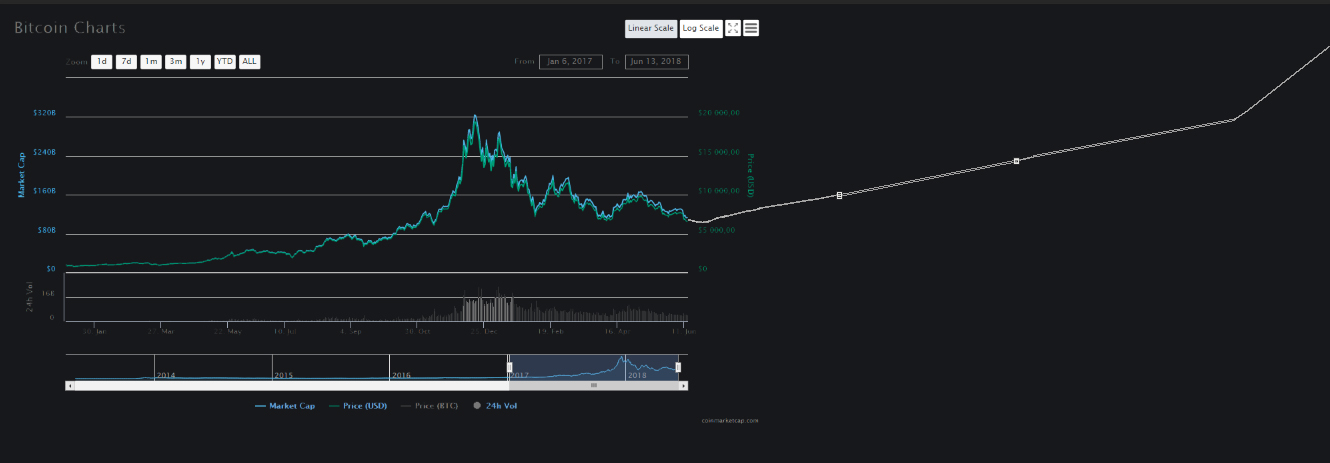This screenshot has width=1330, height=463.
Task: Switch chart to Log Scale
Action: click(x=701, y=28)
